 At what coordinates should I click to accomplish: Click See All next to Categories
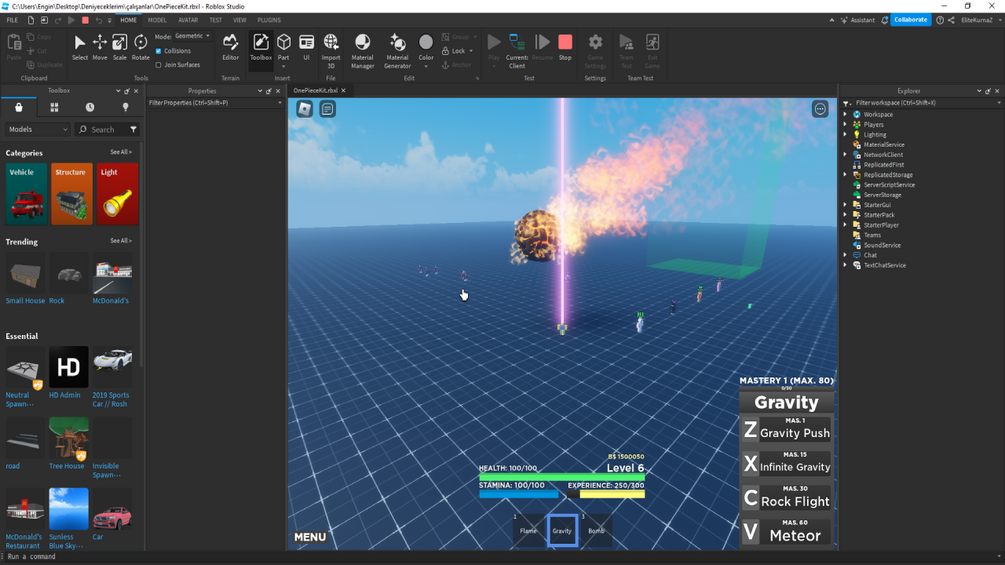tap(120, 152)
